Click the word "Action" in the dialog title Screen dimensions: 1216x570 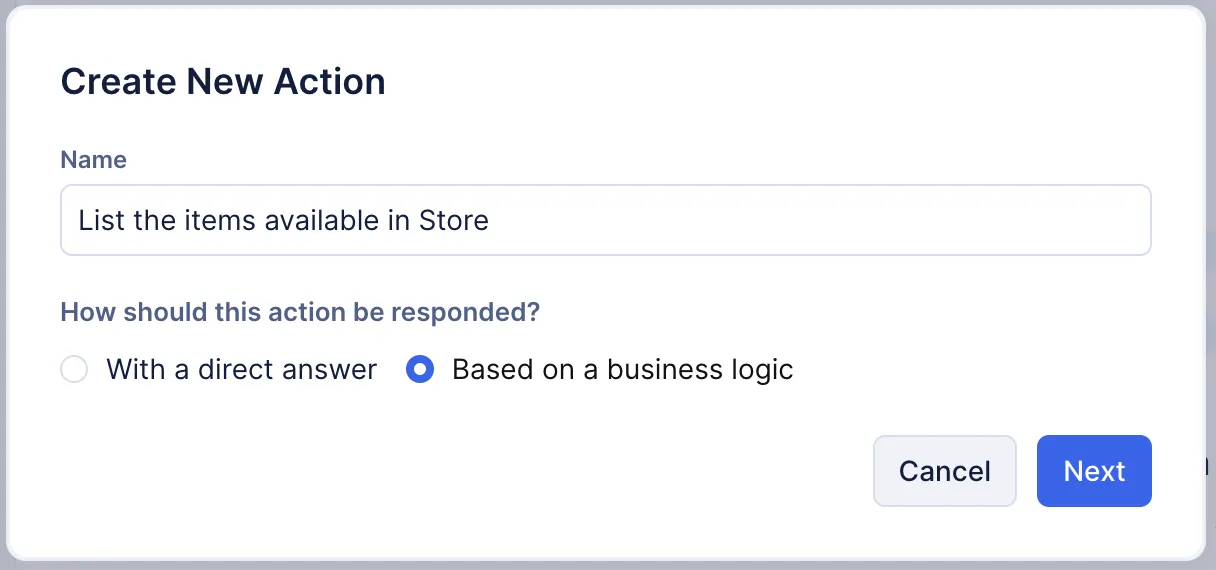pos(327,81)
